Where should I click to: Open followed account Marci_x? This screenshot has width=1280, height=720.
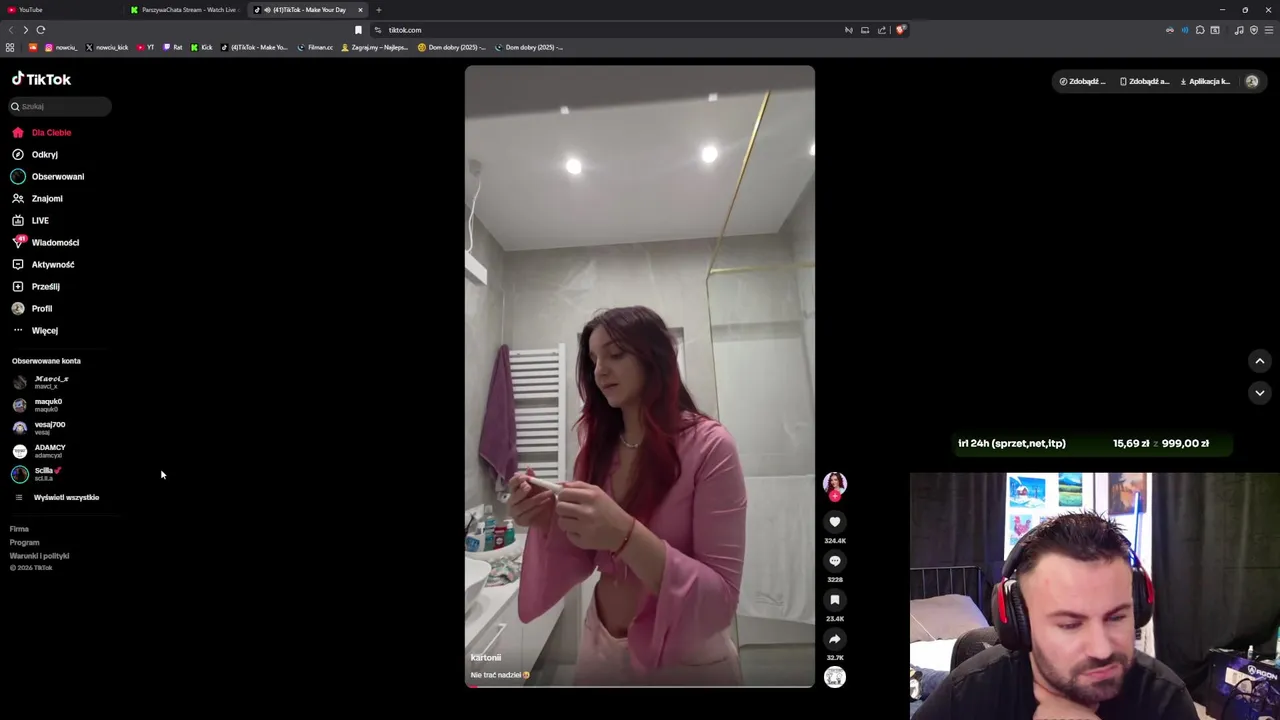[x=41, y=382]
